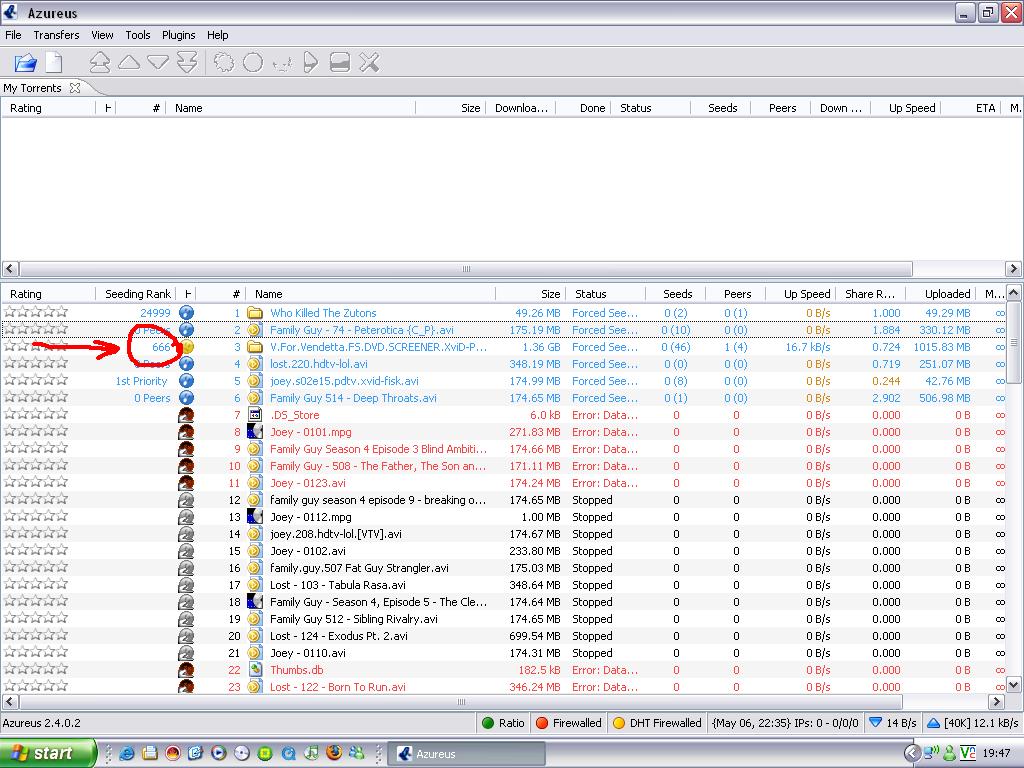This screenshot has height=768, width=1024.
Task: Click file icon beside Joey - 0101.mpg
Action: pyautogui.click(x=255, y=432)
